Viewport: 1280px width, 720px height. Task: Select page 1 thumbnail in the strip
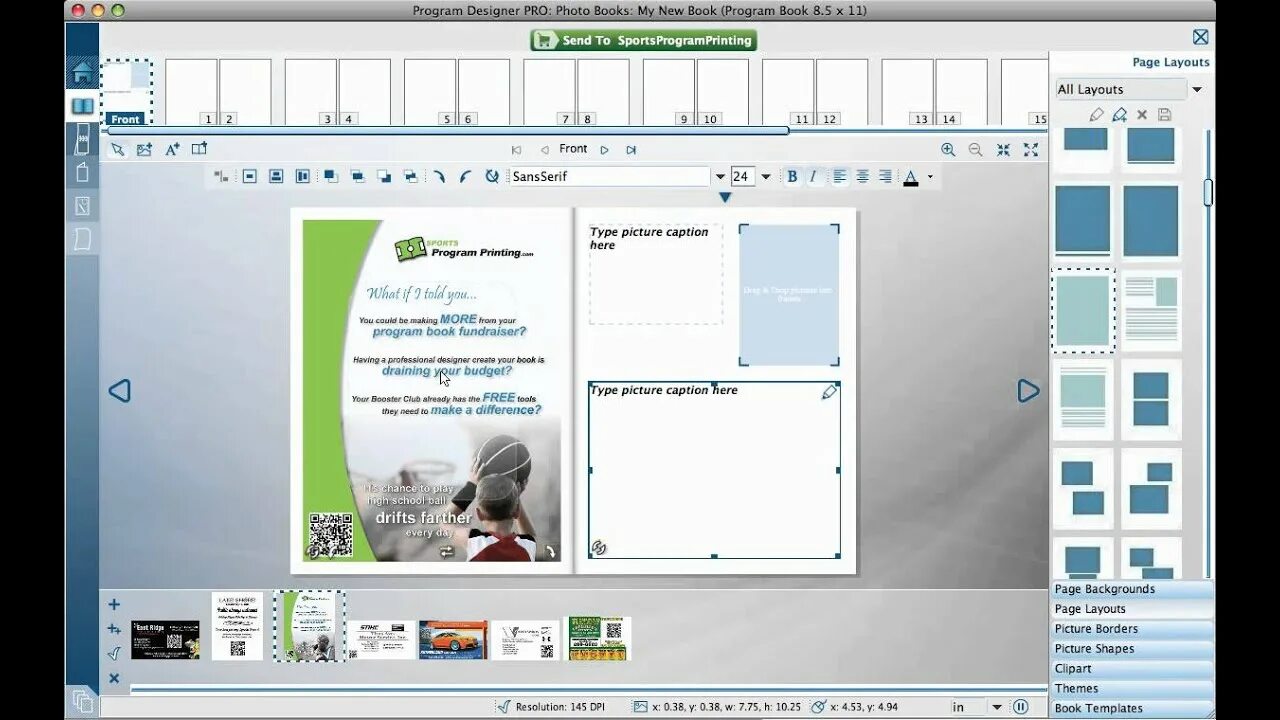click(191, 92)
